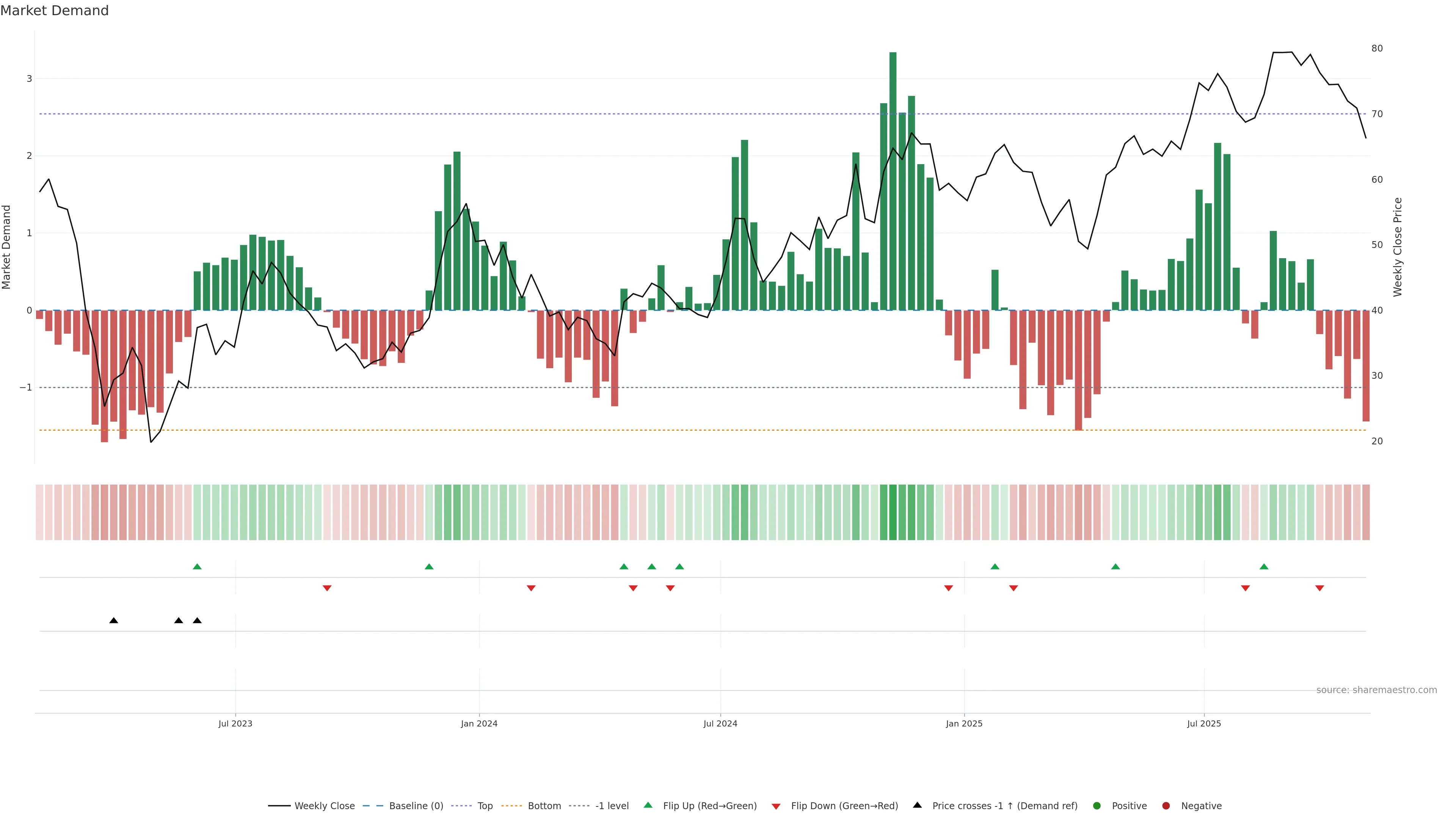
Task: Click the first black price-cross marker
Action: tap(114, 621)
